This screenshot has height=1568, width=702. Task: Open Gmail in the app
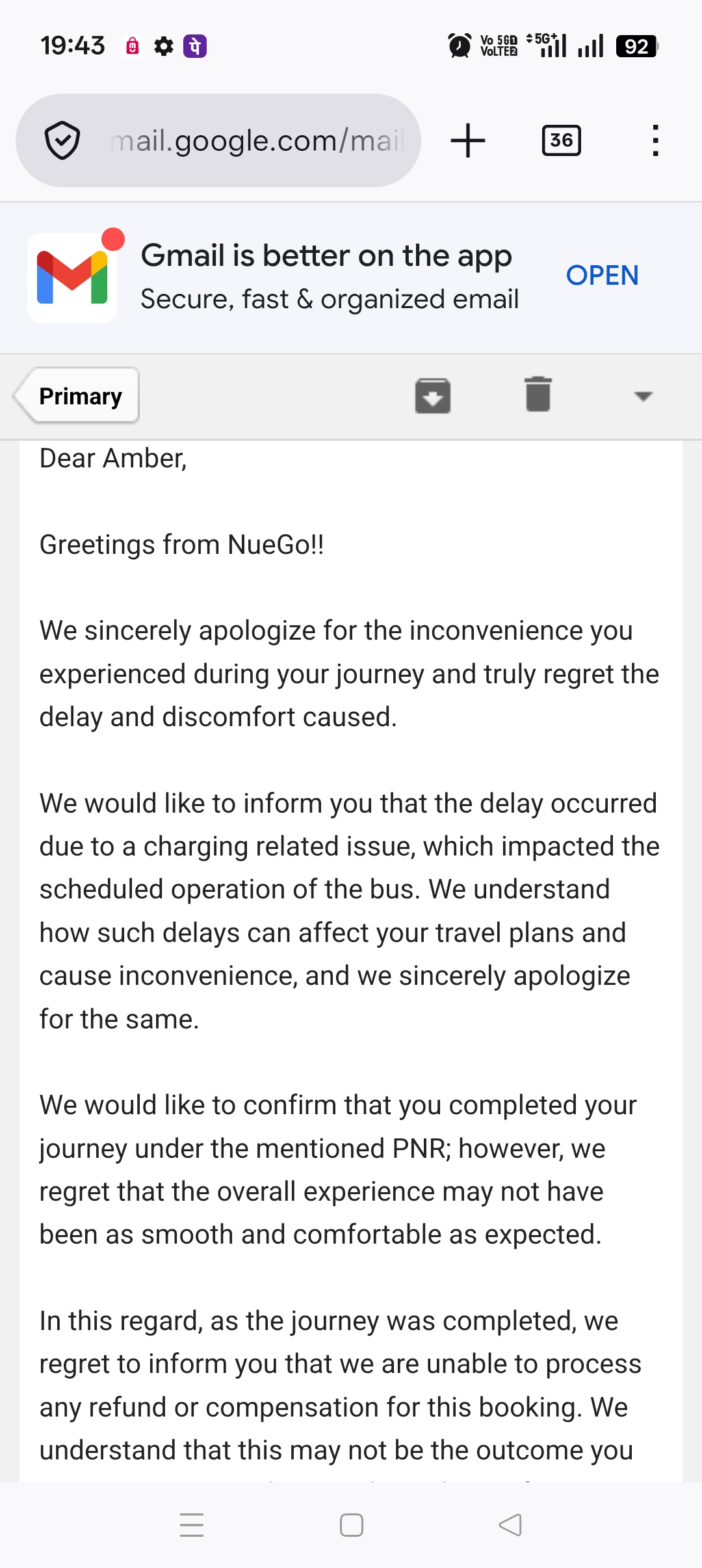(x=602, y=276)
